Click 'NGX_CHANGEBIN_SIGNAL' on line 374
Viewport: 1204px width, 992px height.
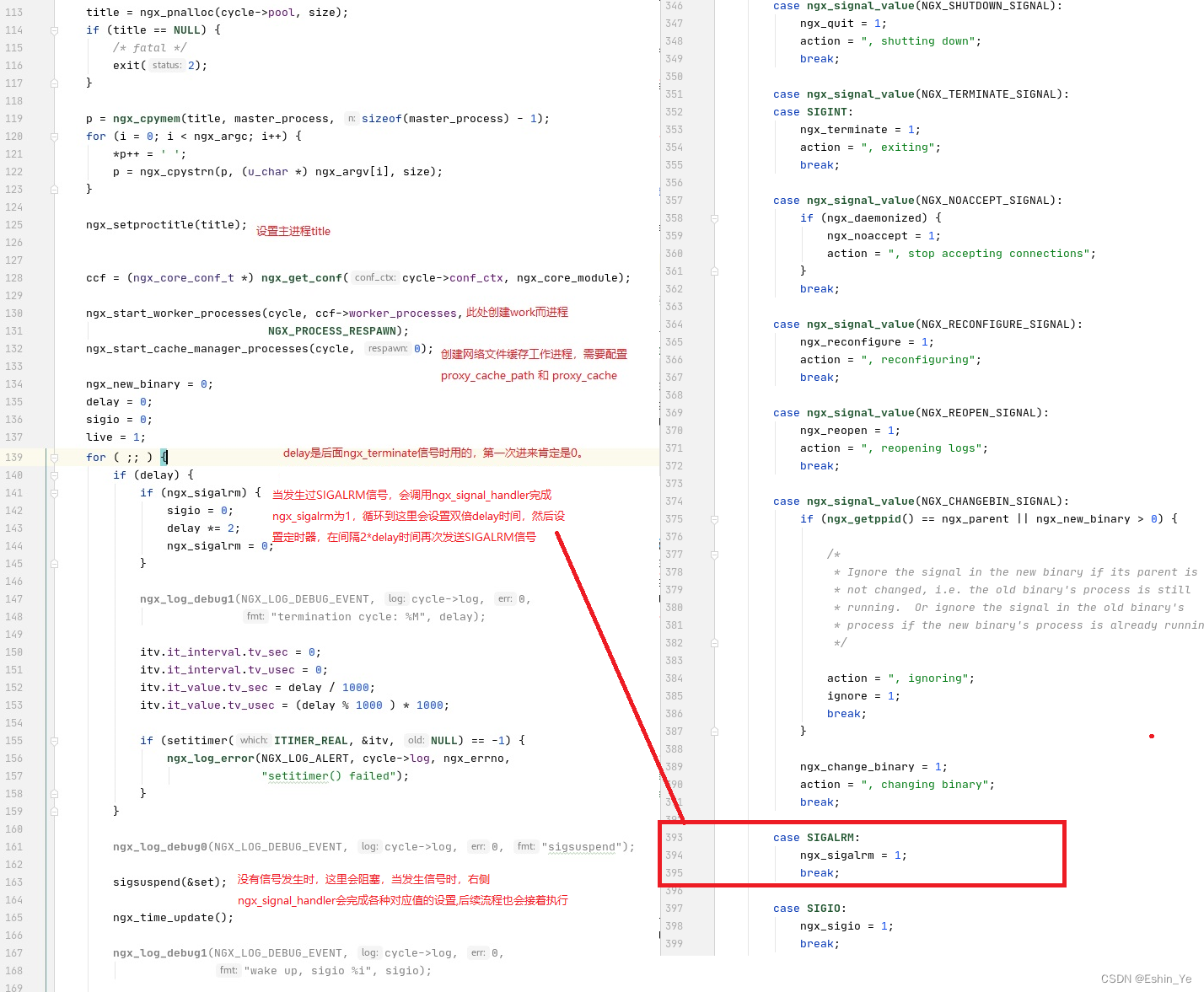989,501
